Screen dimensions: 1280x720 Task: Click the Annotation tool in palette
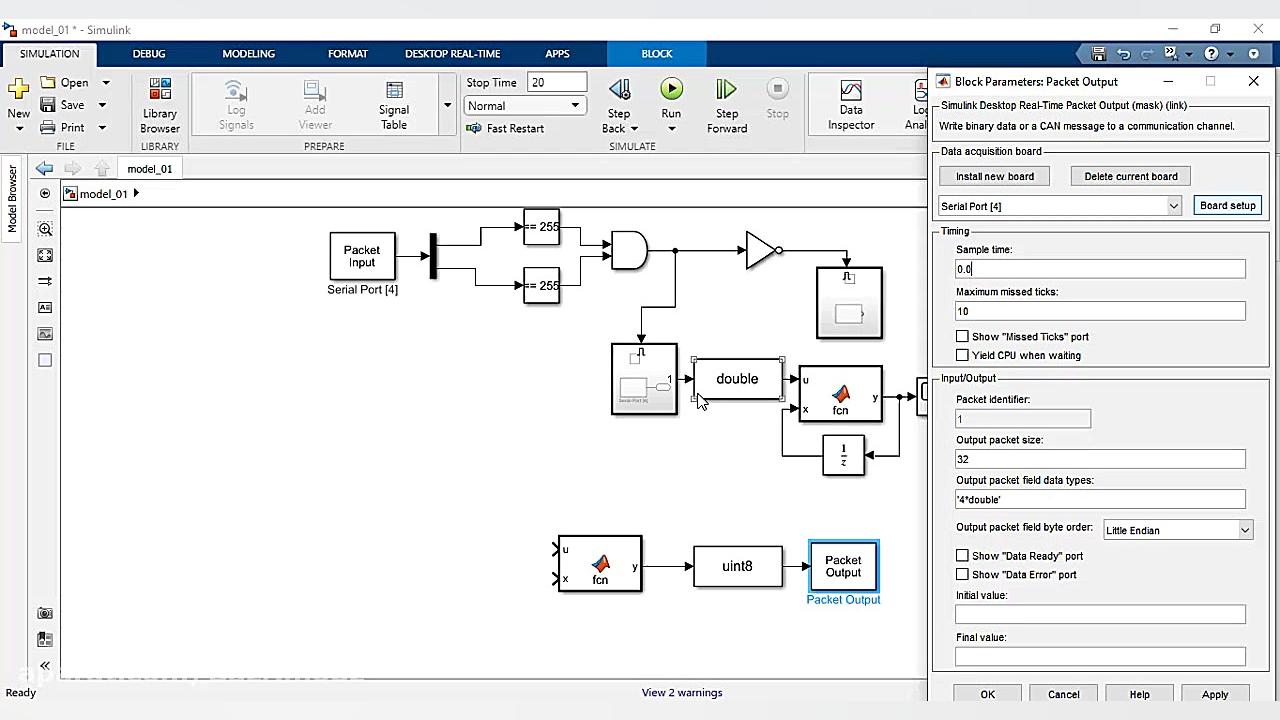pyautogui.click(x=45, y=307)
